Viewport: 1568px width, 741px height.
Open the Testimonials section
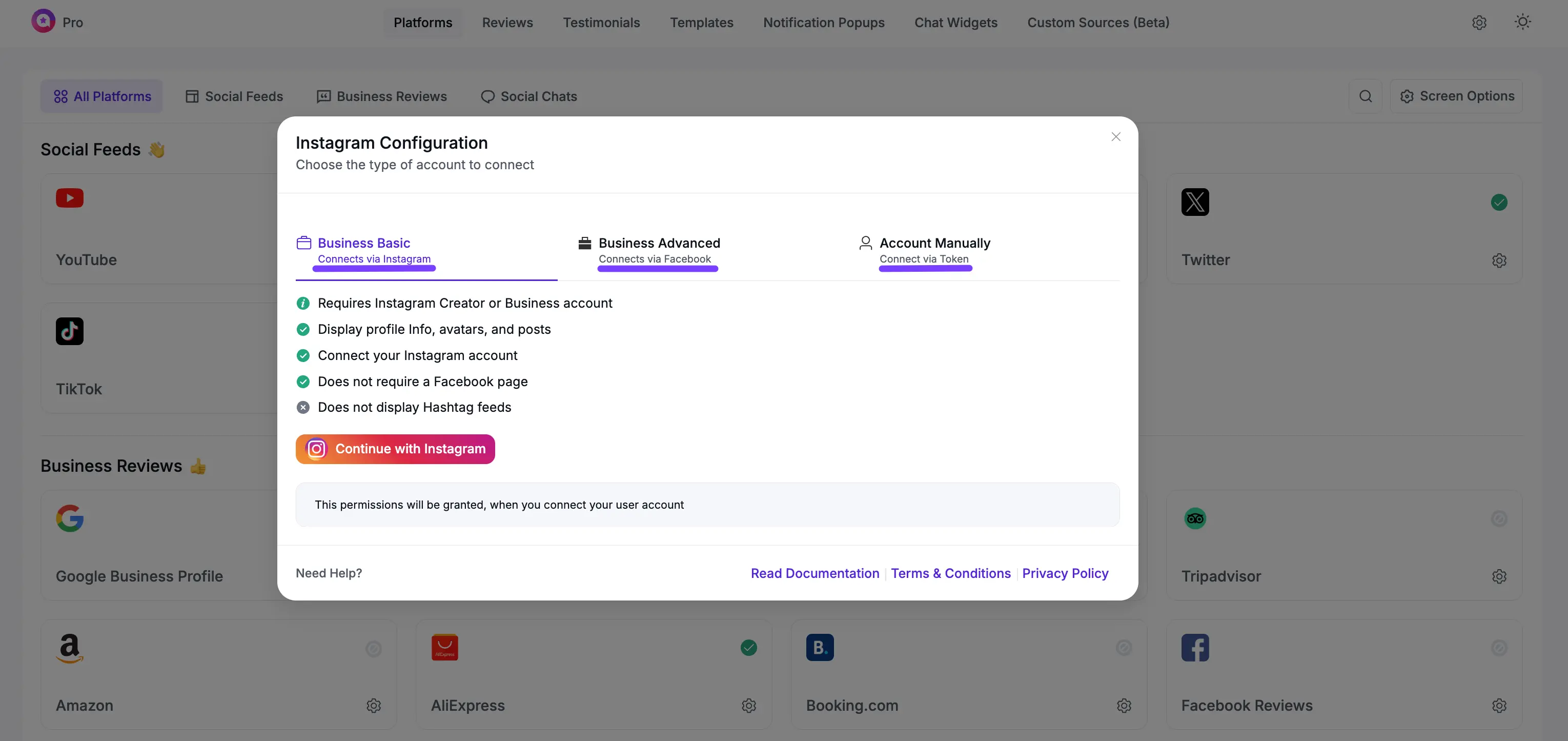601,23
